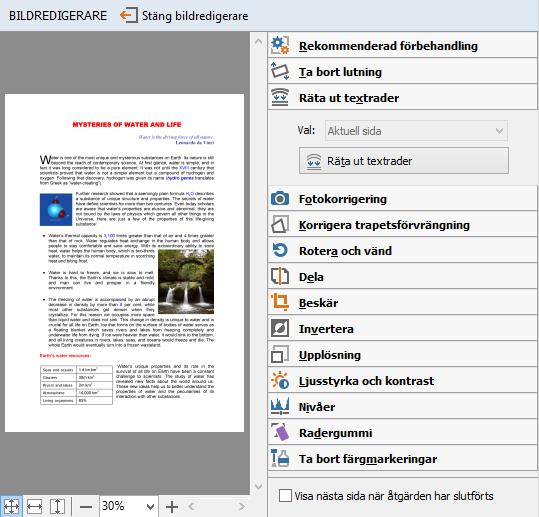
Task: Open the Nivåer tool section
Action: (402, 406)
